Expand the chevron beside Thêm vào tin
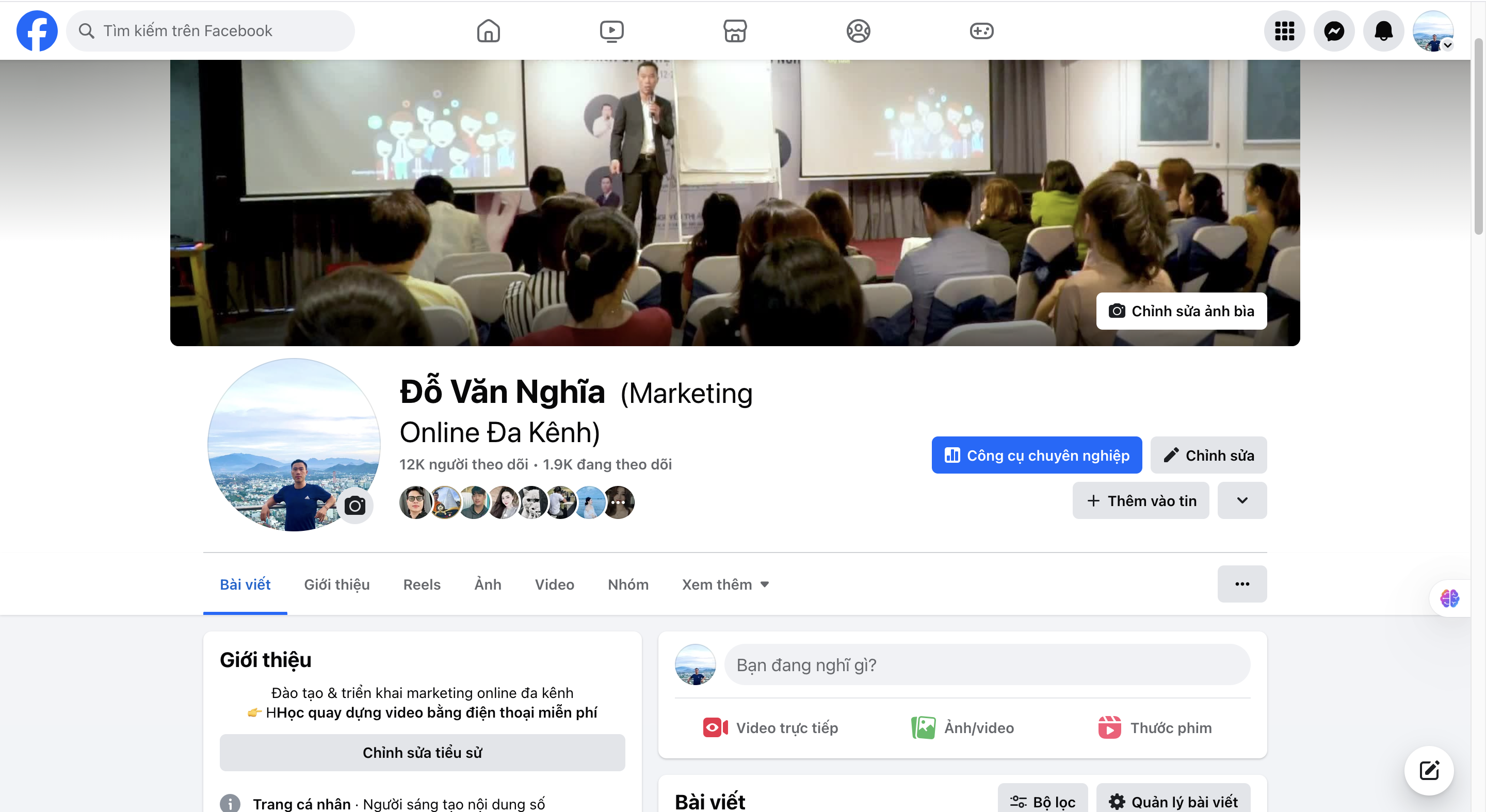 tap(1242, 500)
